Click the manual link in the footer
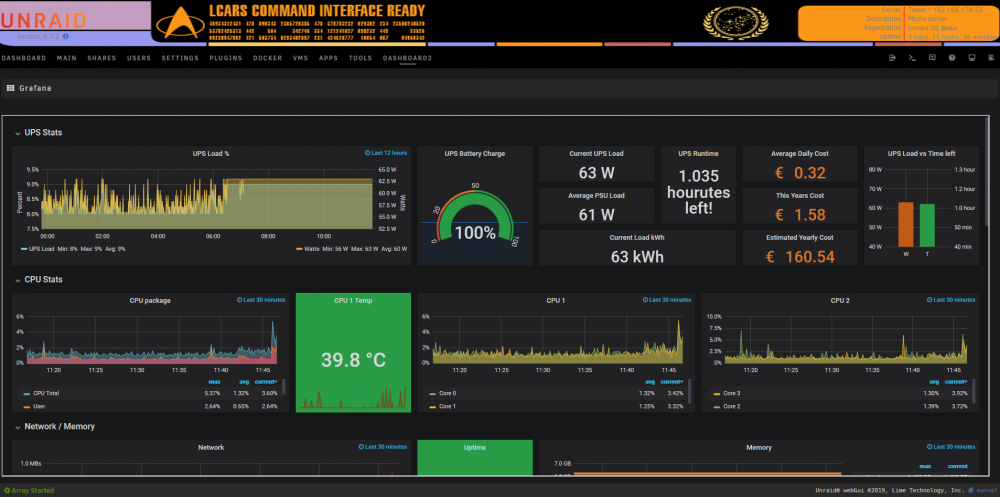 tap(986, 491)
